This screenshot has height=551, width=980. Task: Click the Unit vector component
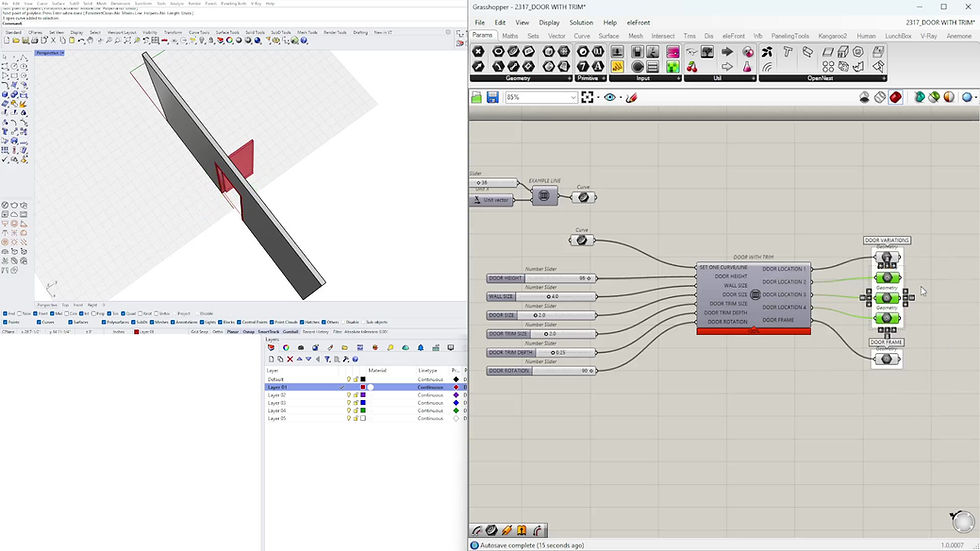point(492,200)
